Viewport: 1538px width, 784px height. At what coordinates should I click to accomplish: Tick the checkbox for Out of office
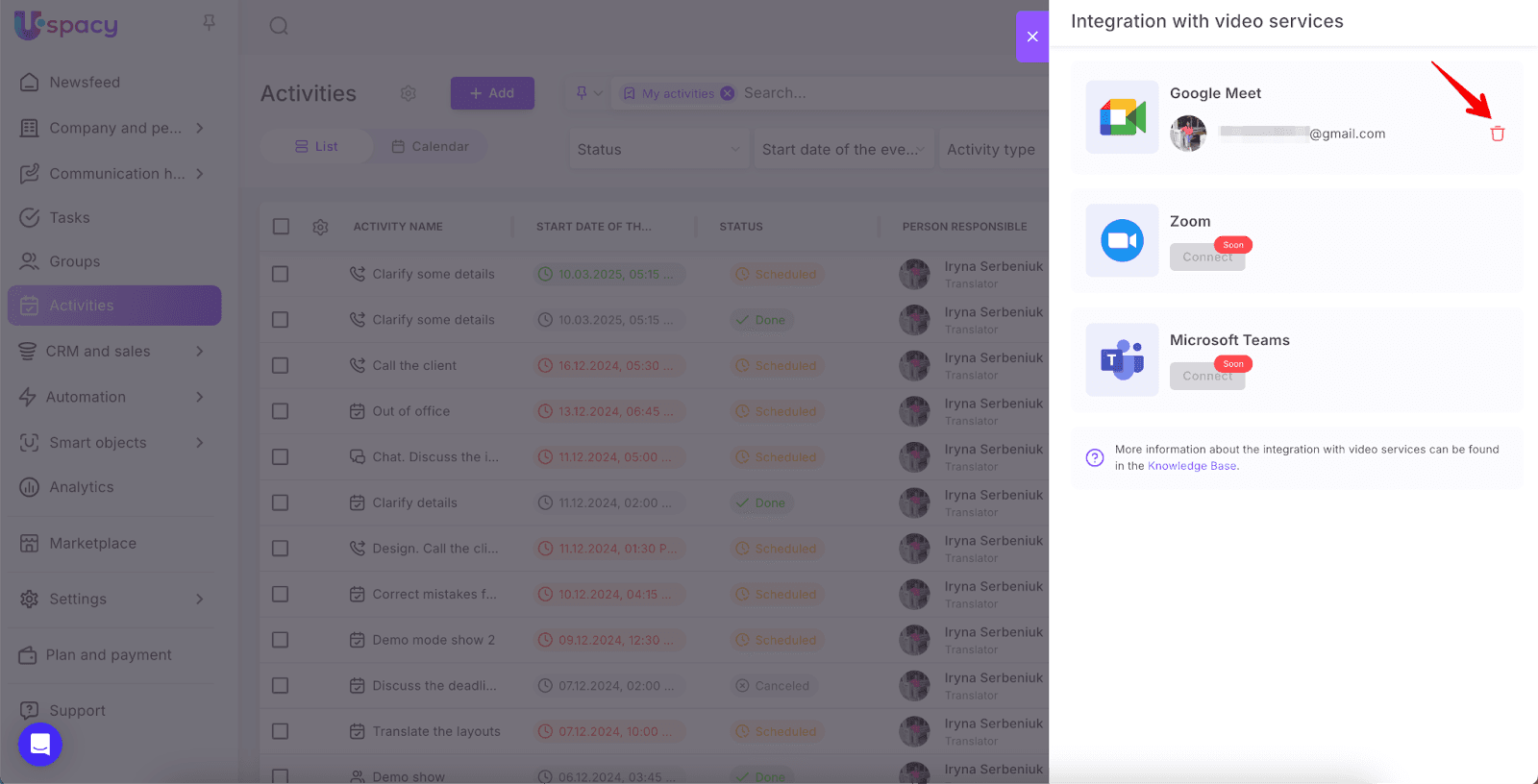pyautogui.click(x=281, y=411)
